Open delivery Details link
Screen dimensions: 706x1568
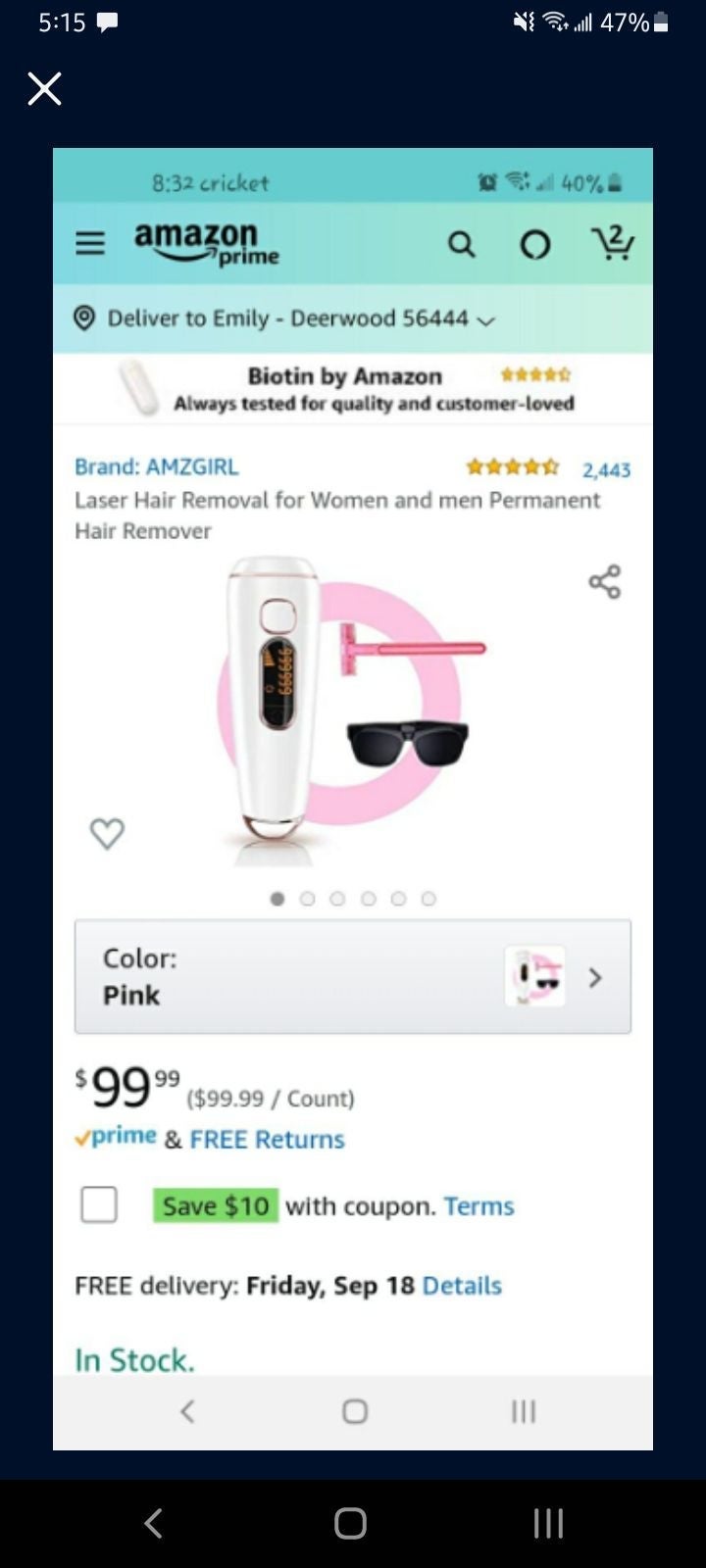coord(462,1285)
